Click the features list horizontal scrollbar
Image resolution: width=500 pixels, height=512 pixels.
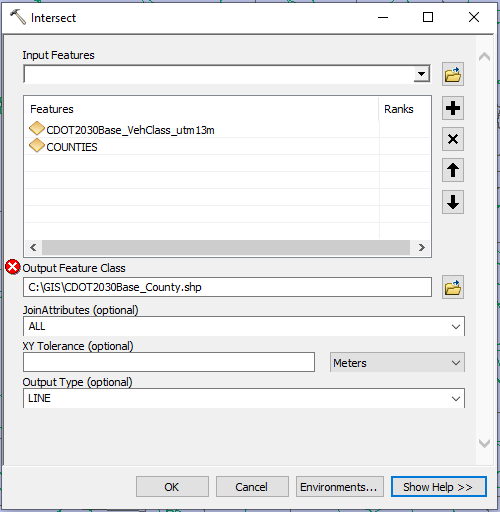(226, 248)
